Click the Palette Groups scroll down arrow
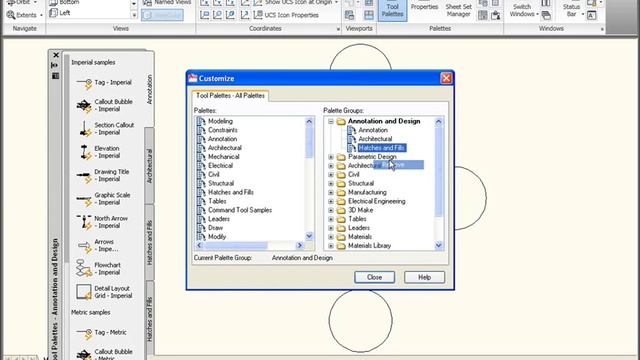The height and width of the screenshot is (360, 640). click(438, 245)
